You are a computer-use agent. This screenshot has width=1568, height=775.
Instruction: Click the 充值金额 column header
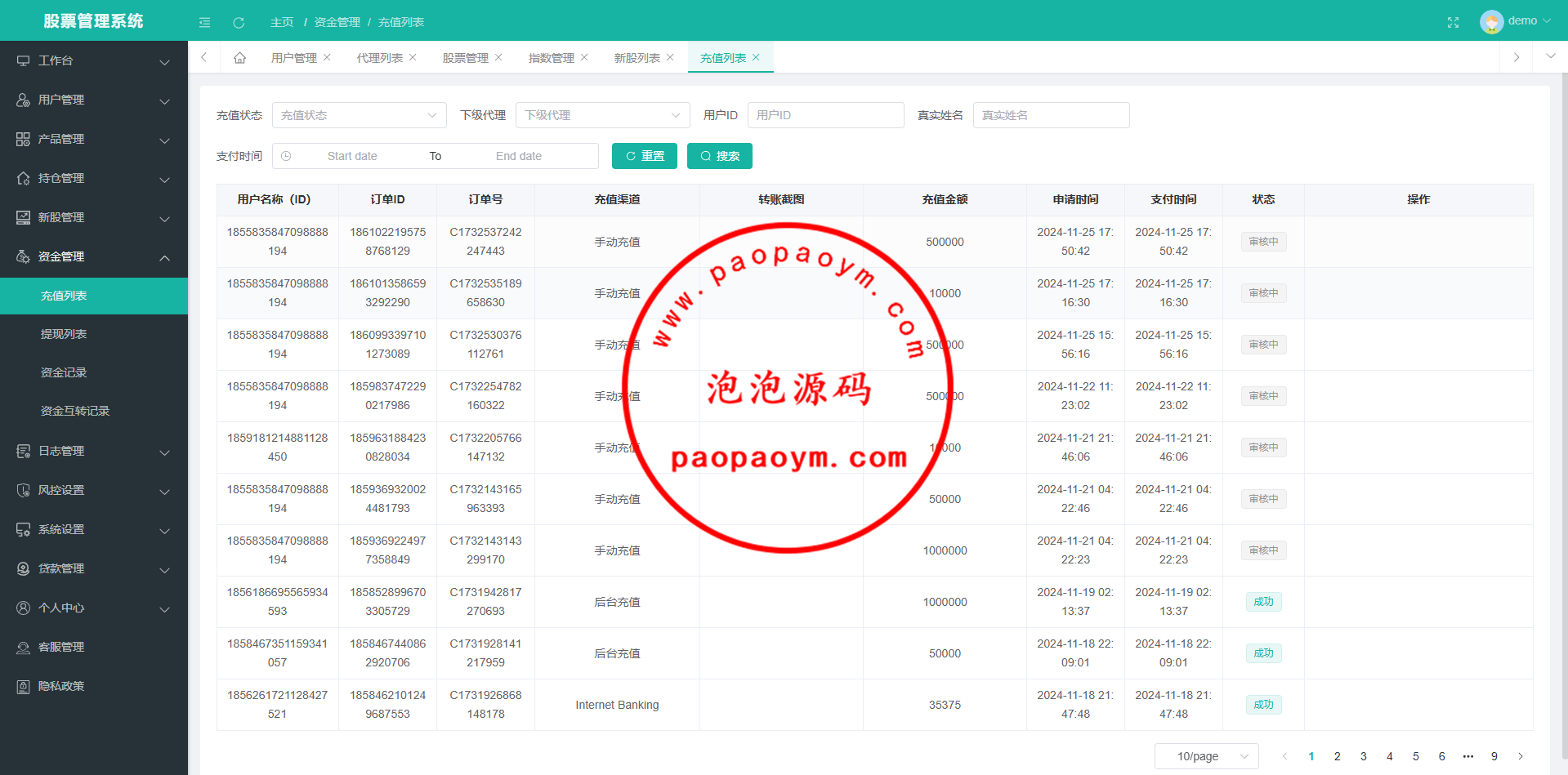(945, 199)
